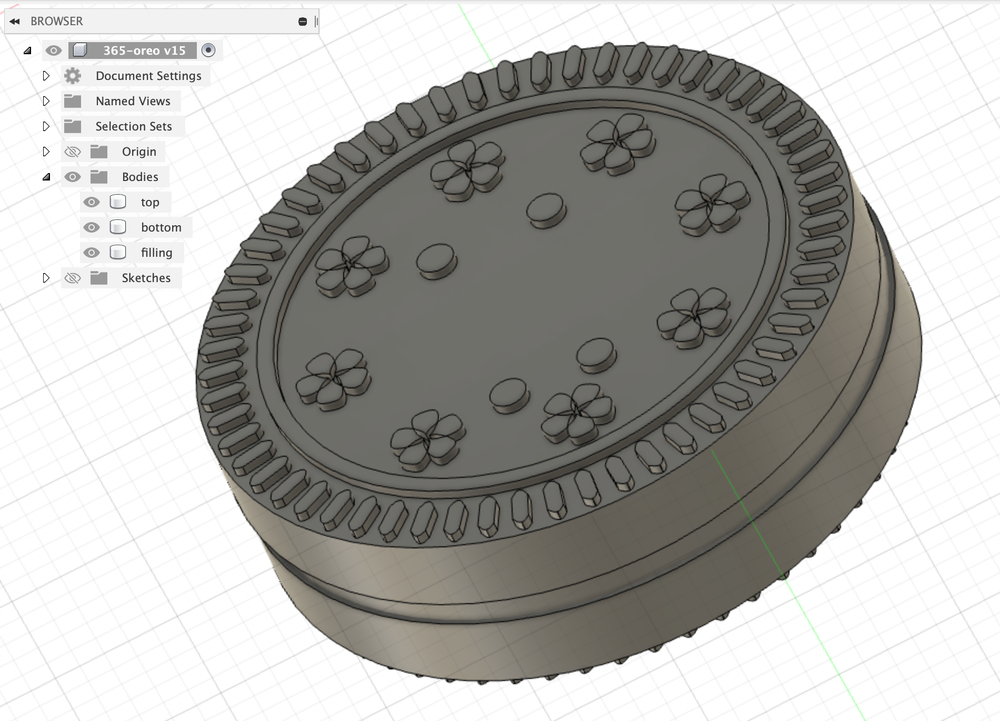Collapse the 365-oreo v15 root node
The height and width of the screenshot is (721, 1000).
(x=27, y=50)
